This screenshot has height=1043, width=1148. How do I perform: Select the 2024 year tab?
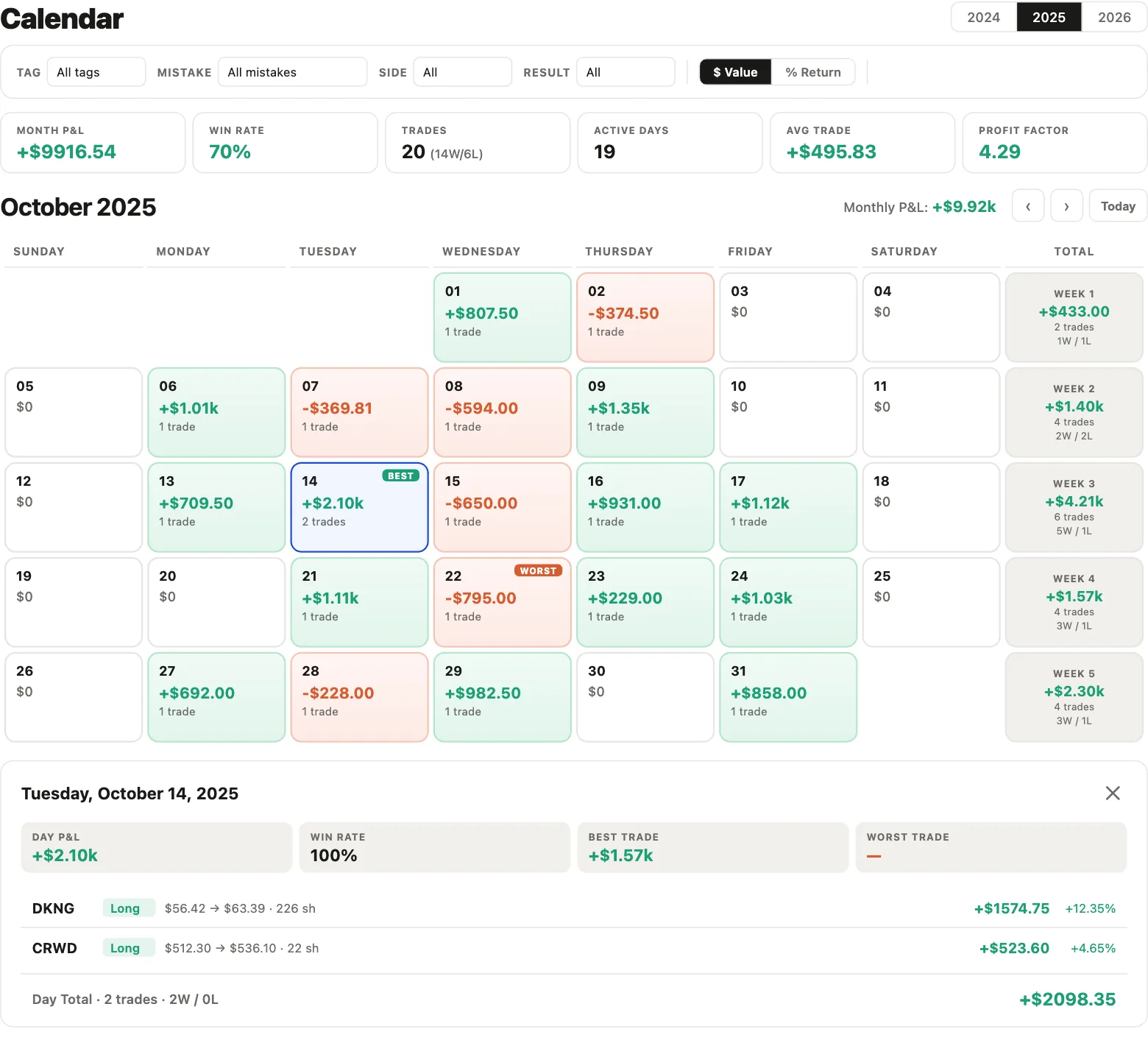[984, 17]
